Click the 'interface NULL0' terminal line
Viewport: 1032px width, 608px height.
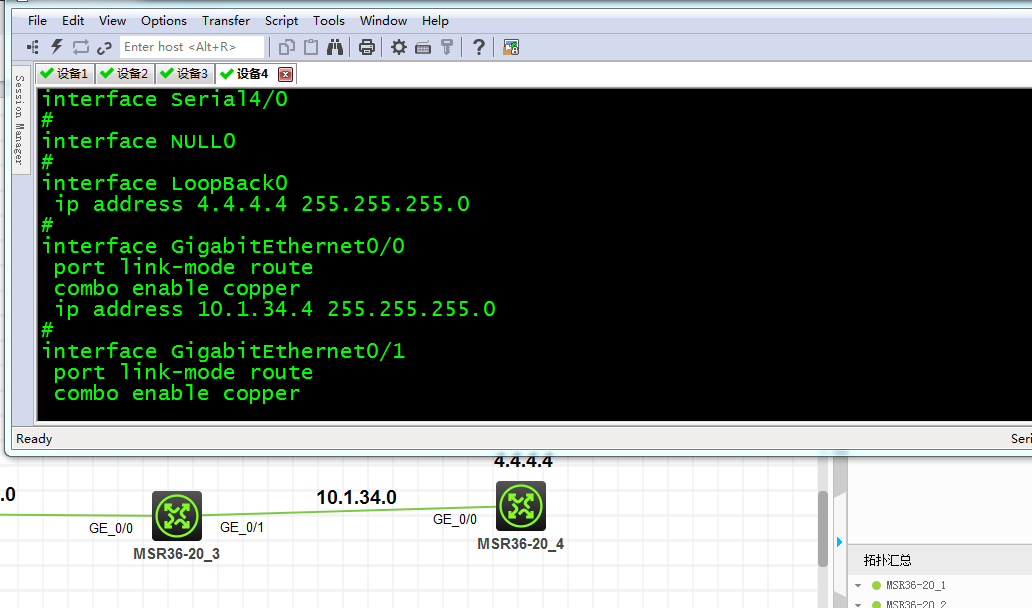[x=138, y=141]
